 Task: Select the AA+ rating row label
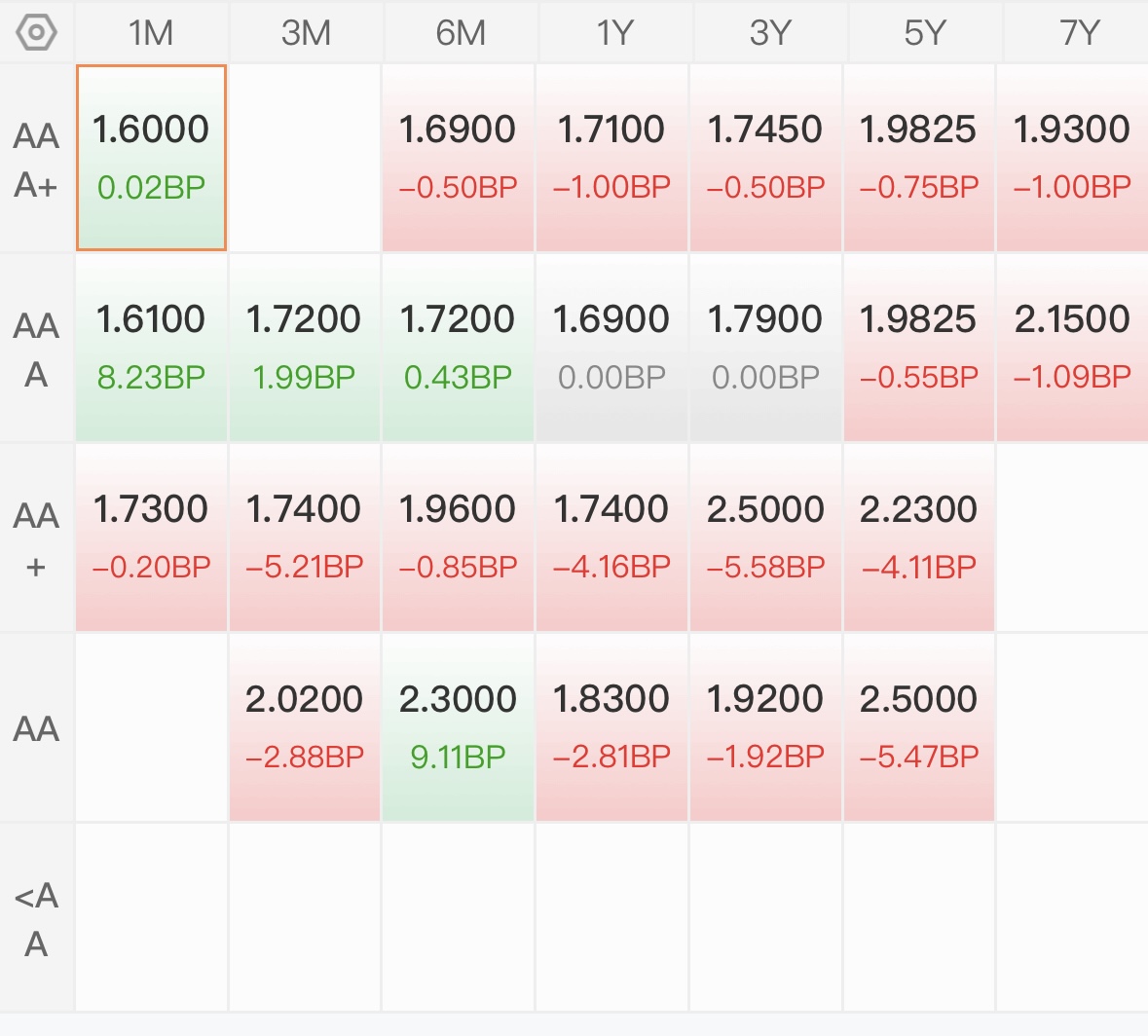[x=37, y=538]
